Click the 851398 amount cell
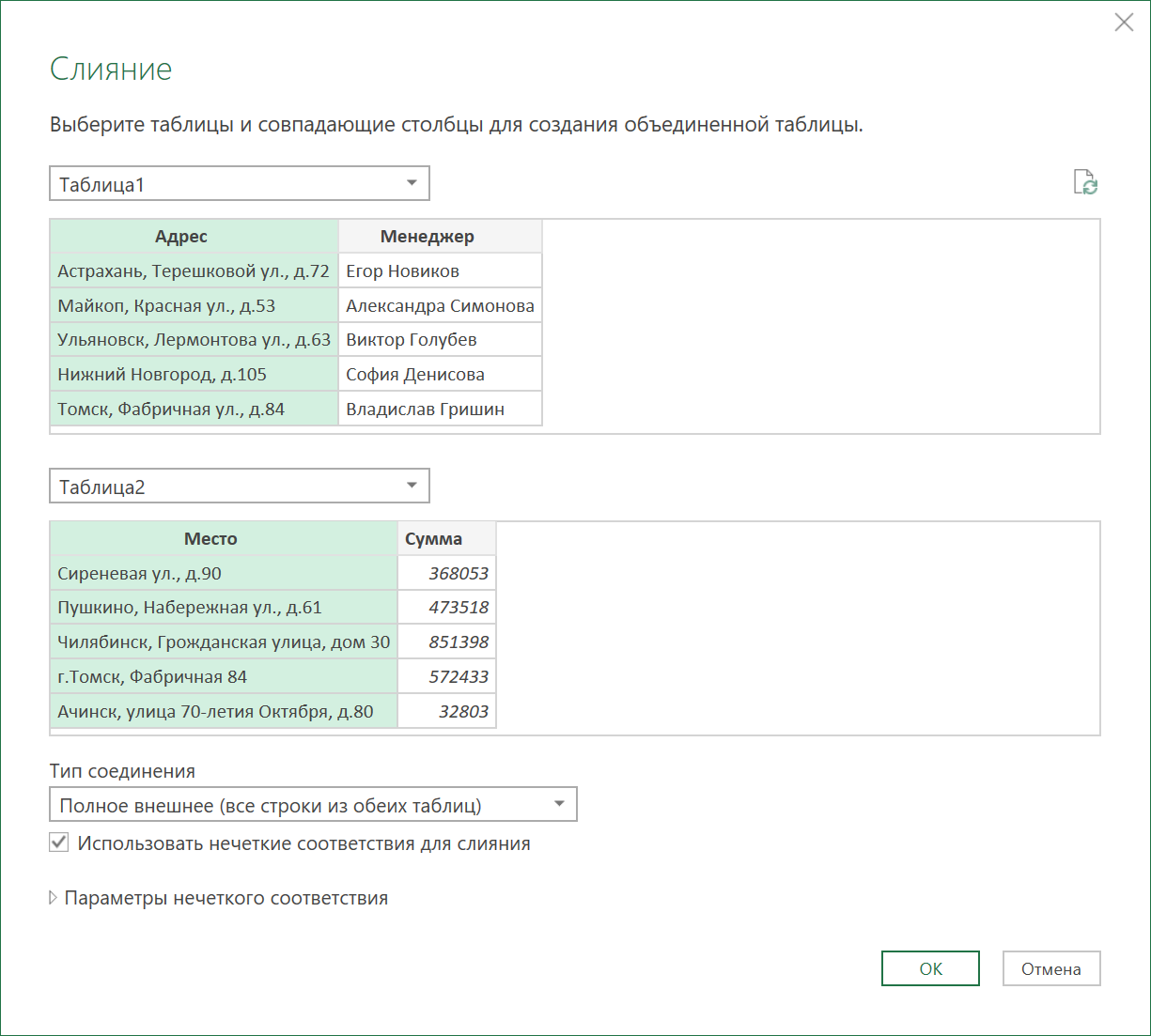Screen dimensions: 1151x1036 [446, 642]
